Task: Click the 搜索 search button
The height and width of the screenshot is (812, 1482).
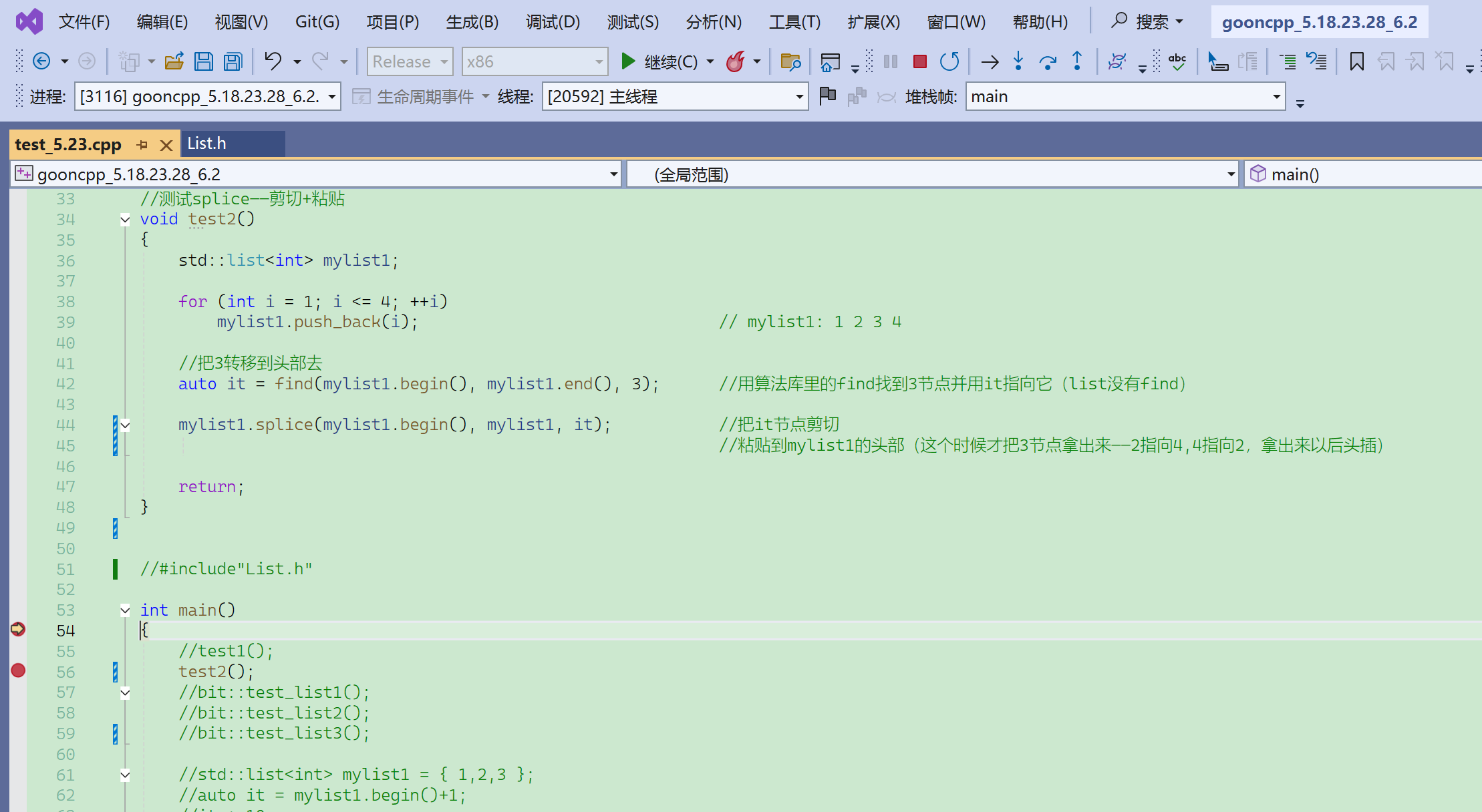Action: [x=1145, y=22]
